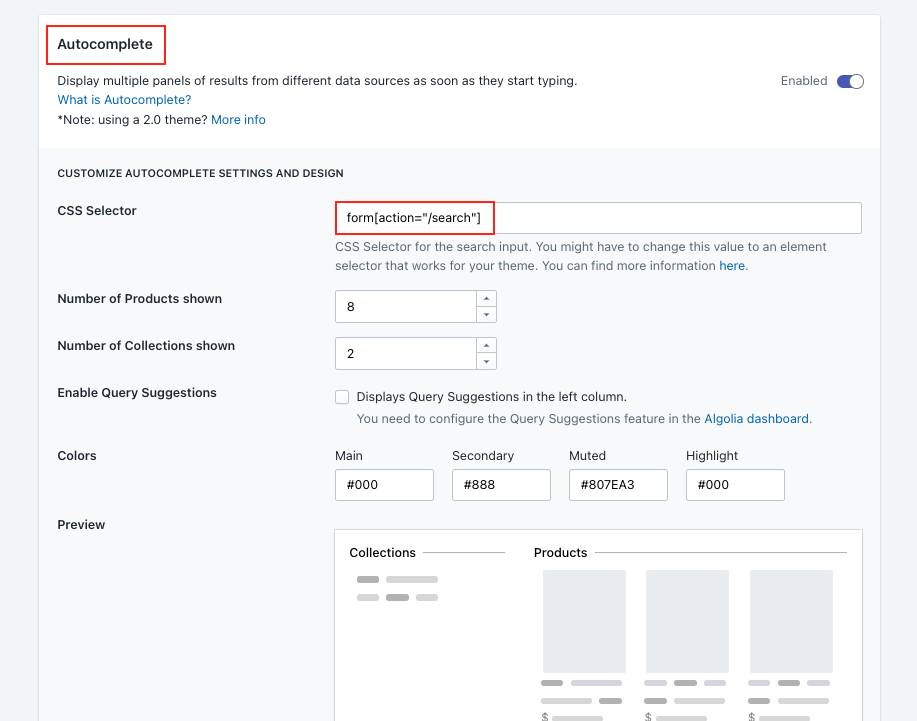
Task: Edit the Main color field
Action: pyautogui.click(x=384, y=485)
